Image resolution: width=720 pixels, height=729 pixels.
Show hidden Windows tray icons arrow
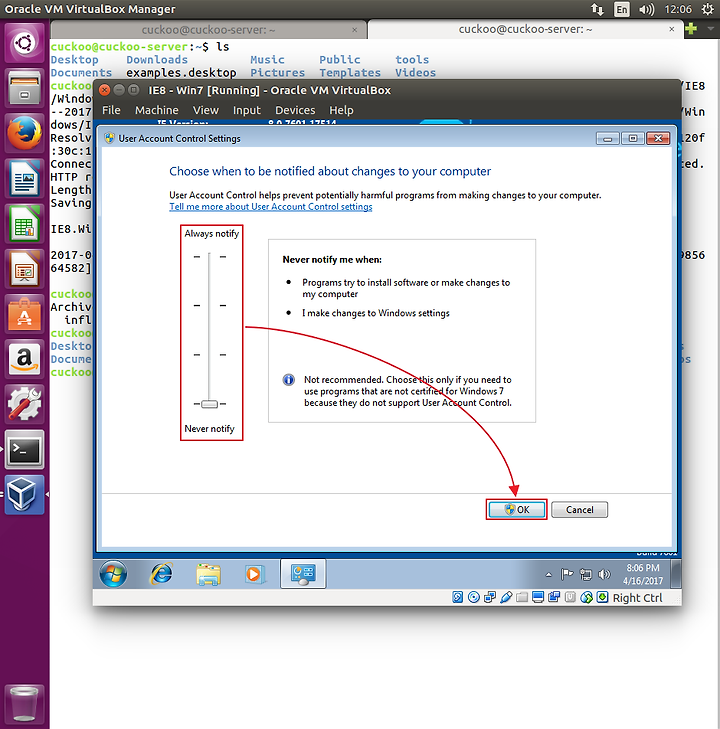[548, 575]
